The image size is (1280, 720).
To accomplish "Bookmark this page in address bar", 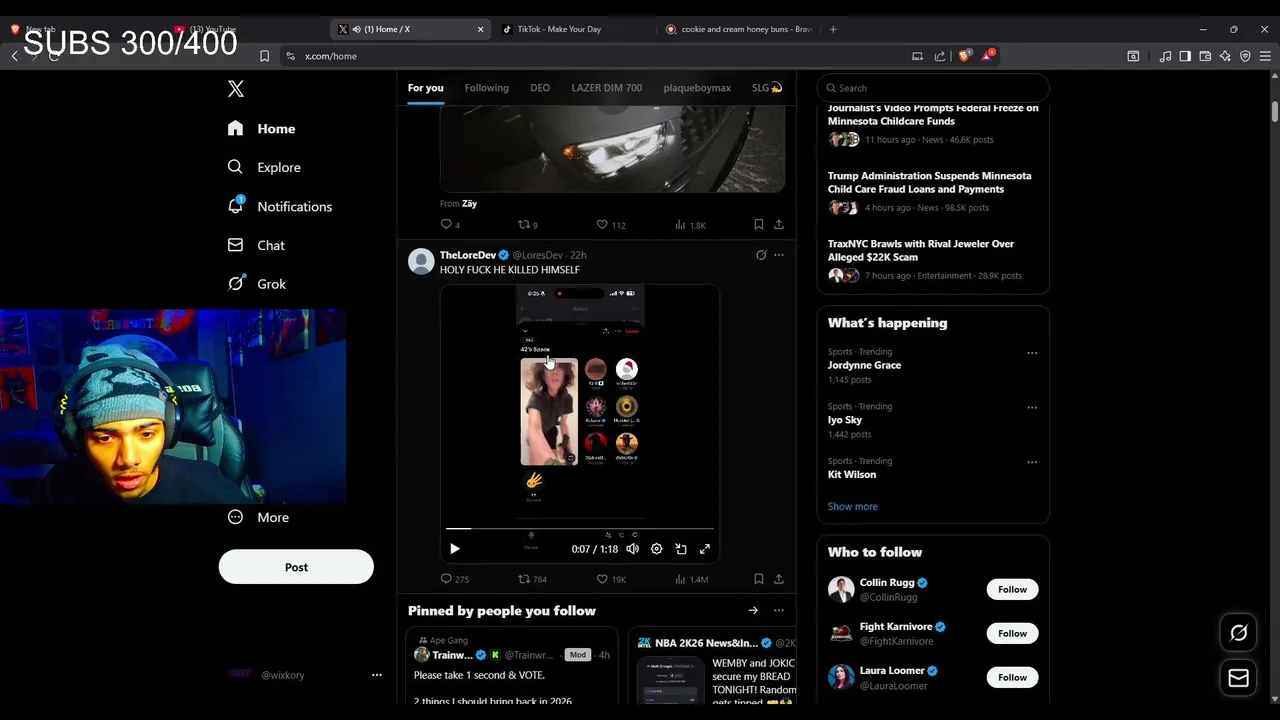I will (264, 56).
